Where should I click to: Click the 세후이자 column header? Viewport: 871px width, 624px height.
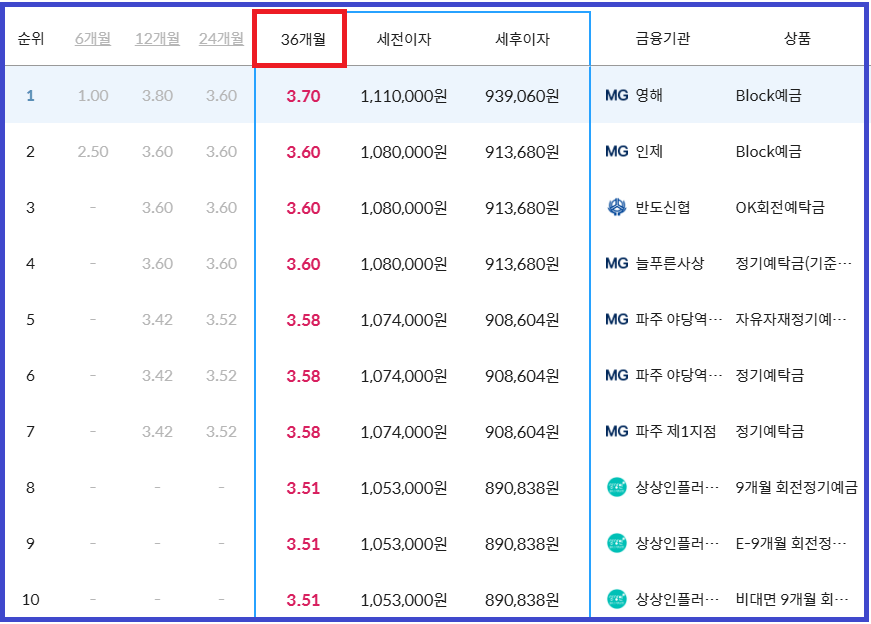point(522,39)
